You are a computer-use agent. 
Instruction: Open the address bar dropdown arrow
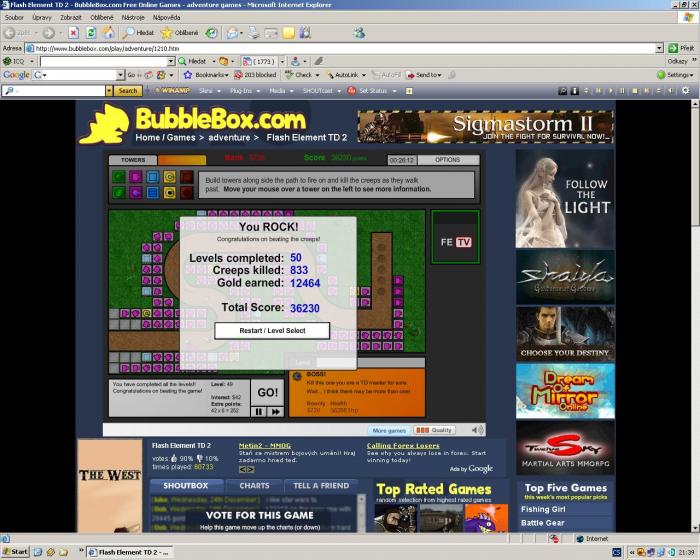pos(659,48)
